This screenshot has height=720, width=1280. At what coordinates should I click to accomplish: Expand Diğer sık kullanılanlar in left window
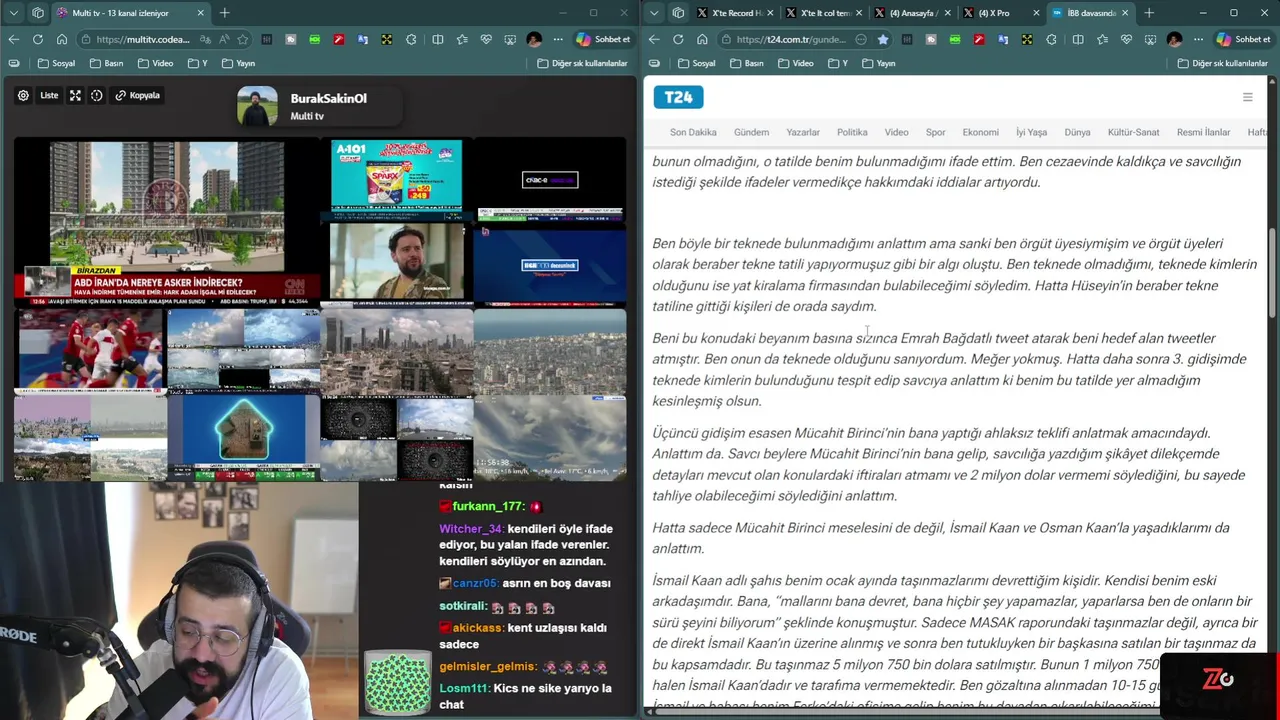(582, 63)
